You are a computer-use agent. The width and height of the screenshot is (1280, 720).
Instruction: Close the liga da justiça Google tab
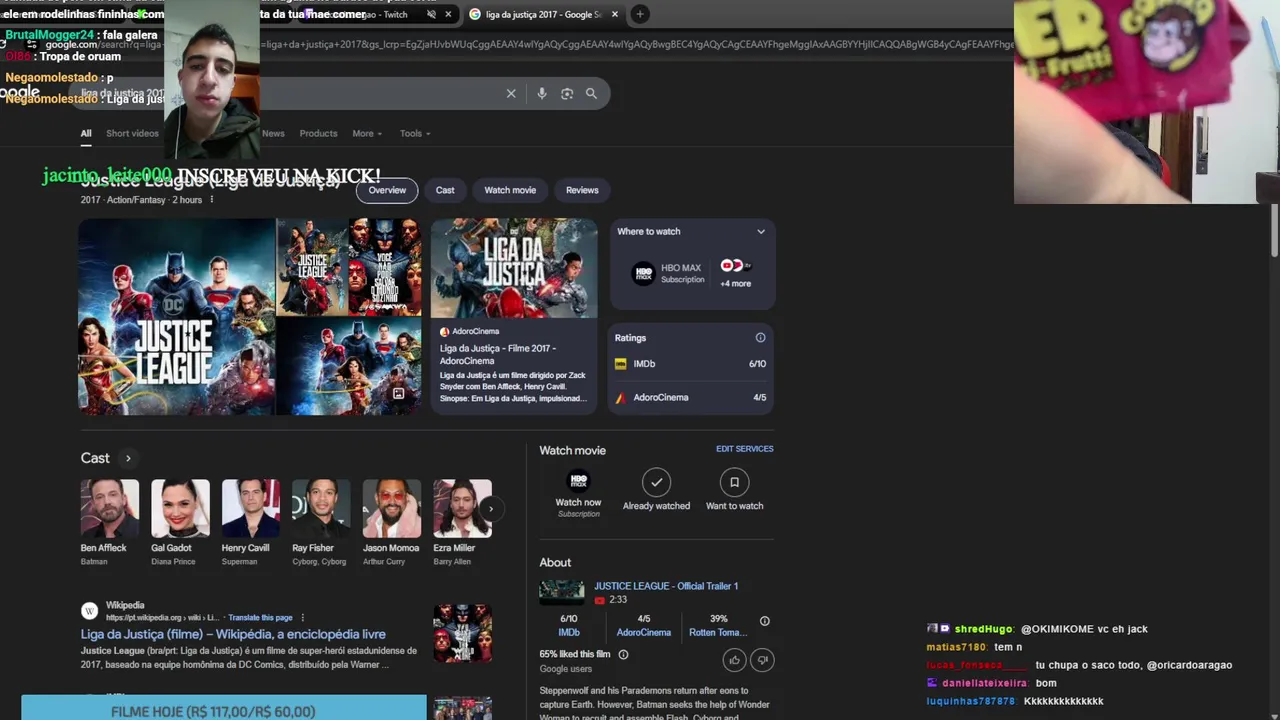614,14
